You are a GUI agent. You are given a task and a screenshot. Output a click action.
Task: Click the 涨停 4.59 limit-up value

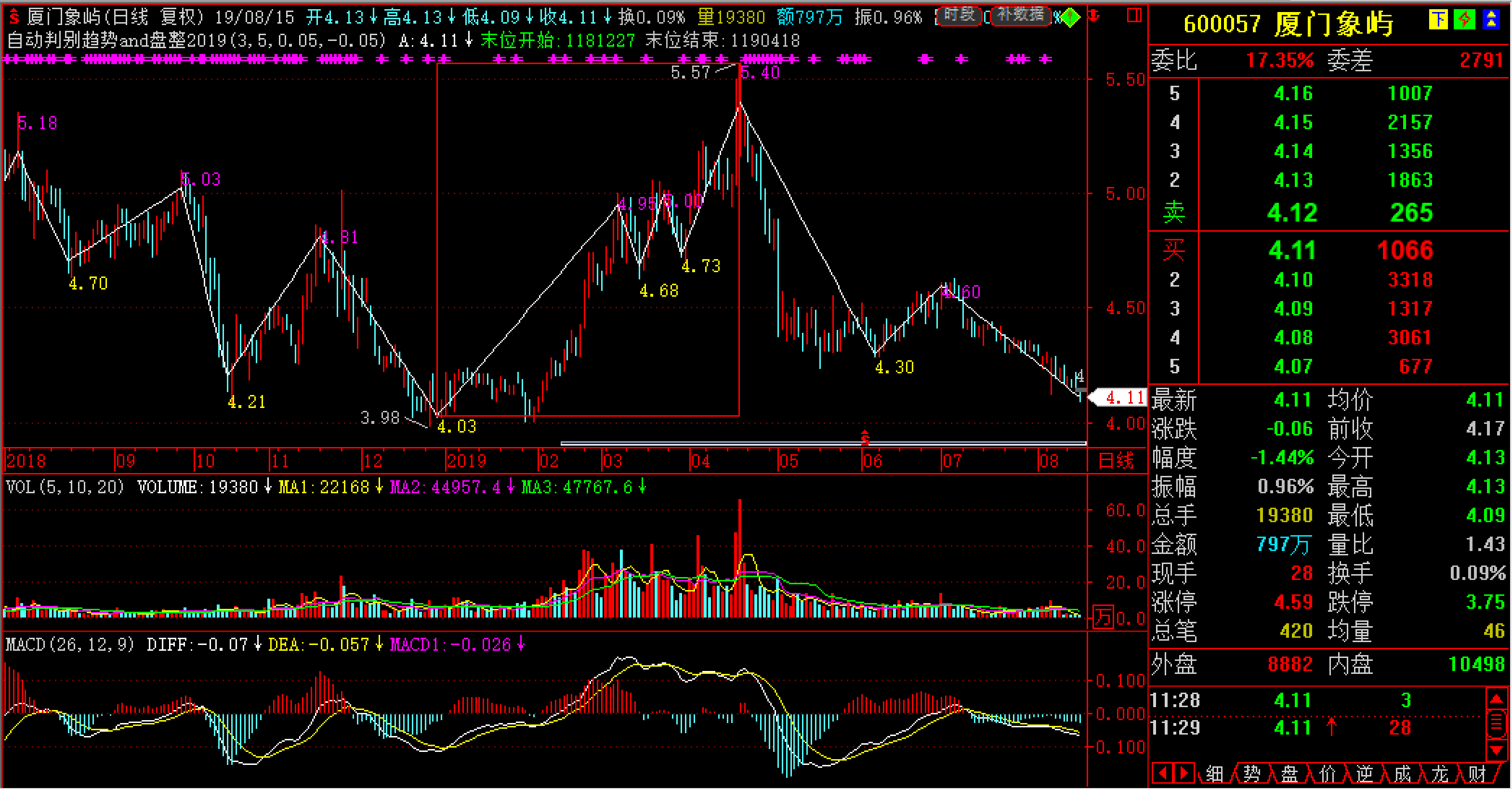pos(1293,602)
